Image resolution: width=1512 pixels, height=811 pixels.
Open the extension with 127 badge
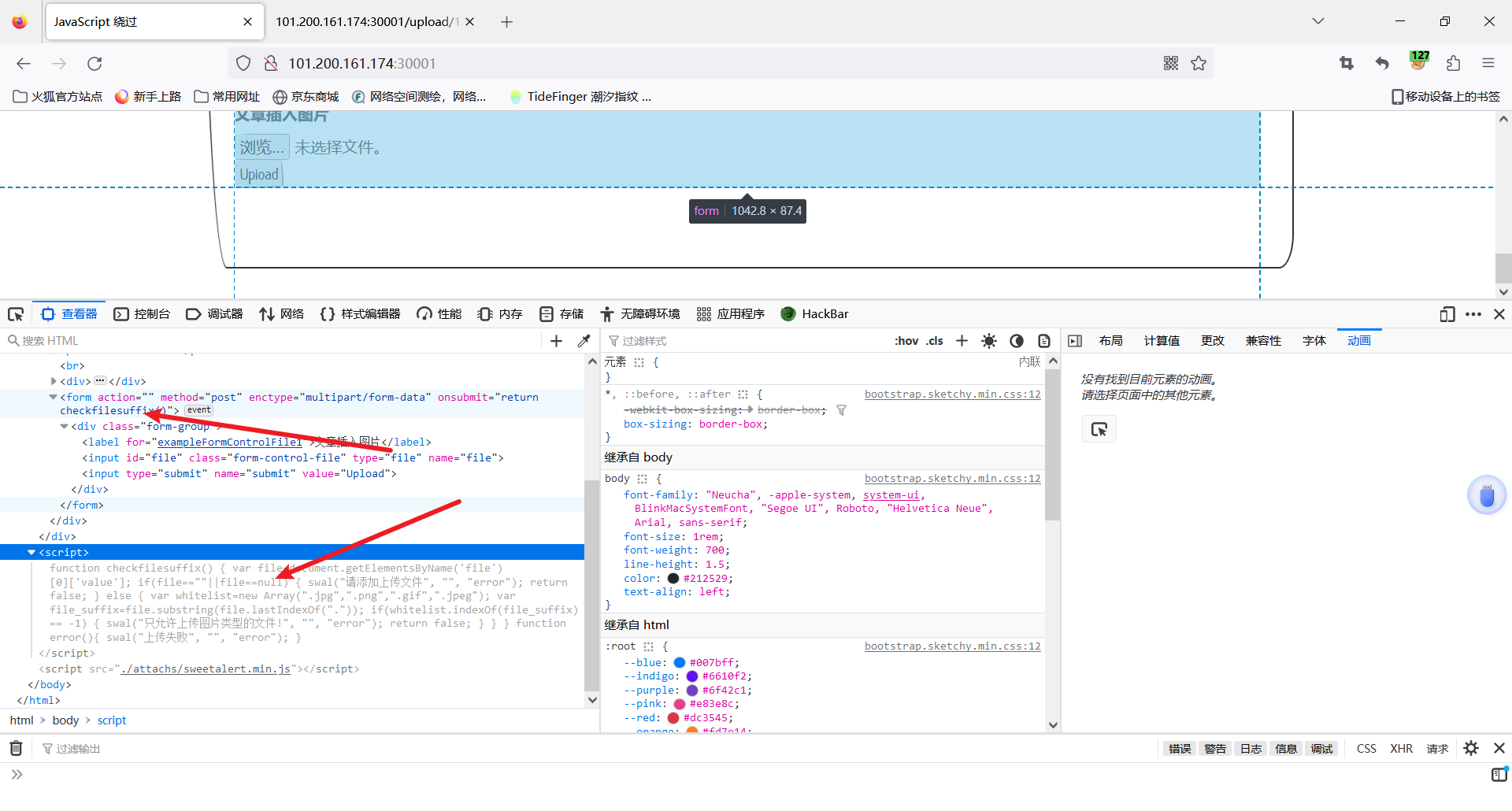pyautogui.click(x=1419, y=61)
